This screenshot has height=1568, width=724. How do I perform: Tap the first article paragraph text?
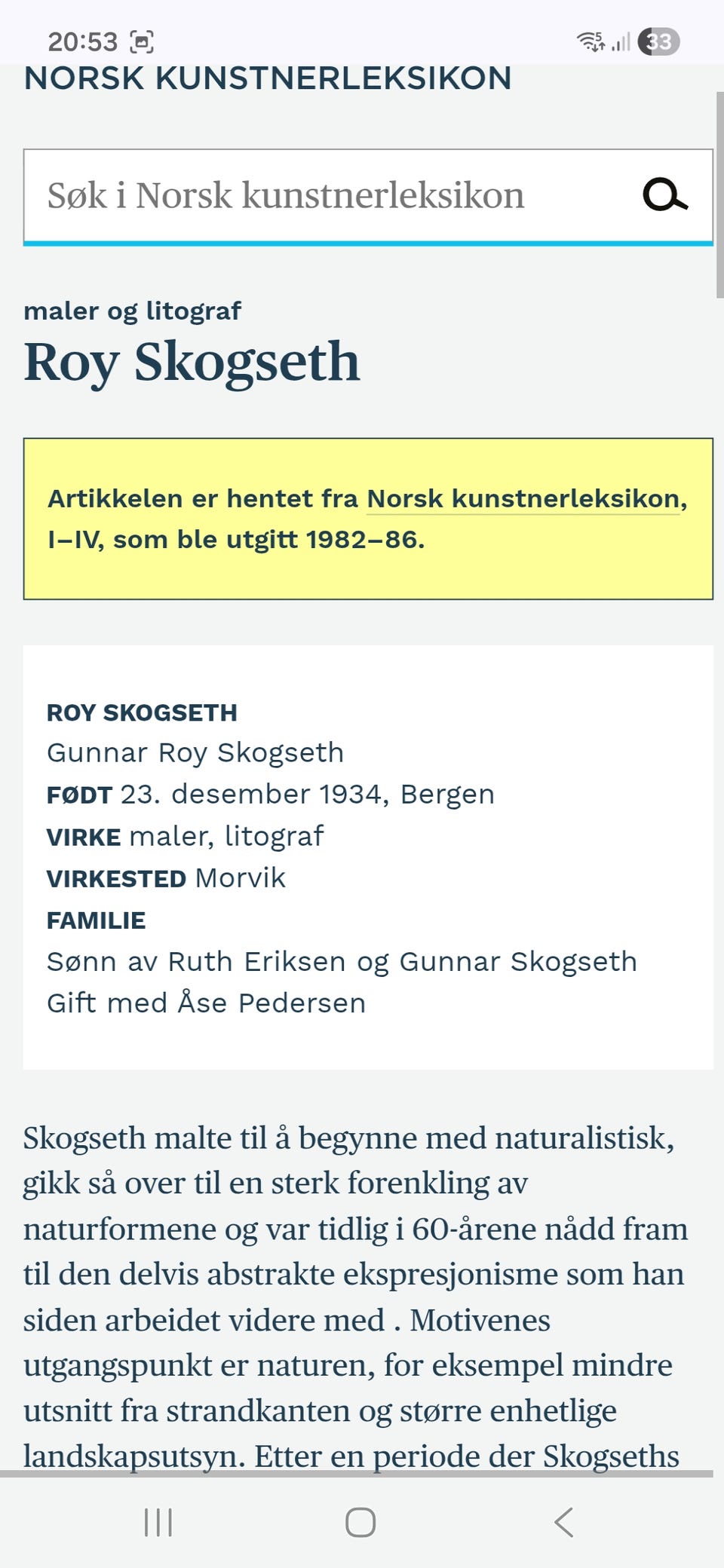click(354, 1274)
